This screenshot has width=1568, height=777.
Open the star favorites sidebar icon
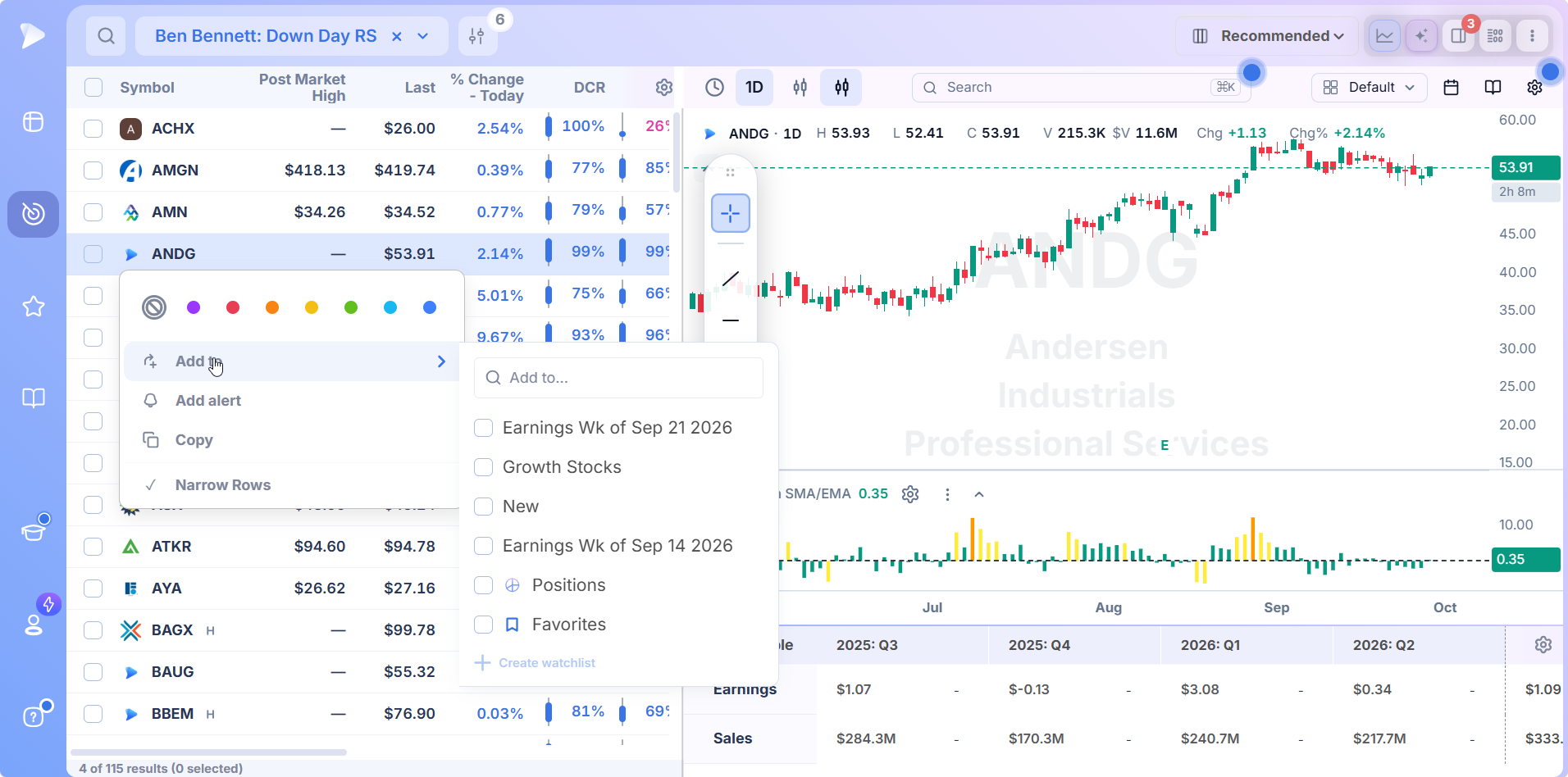click(x=34, y=307)
